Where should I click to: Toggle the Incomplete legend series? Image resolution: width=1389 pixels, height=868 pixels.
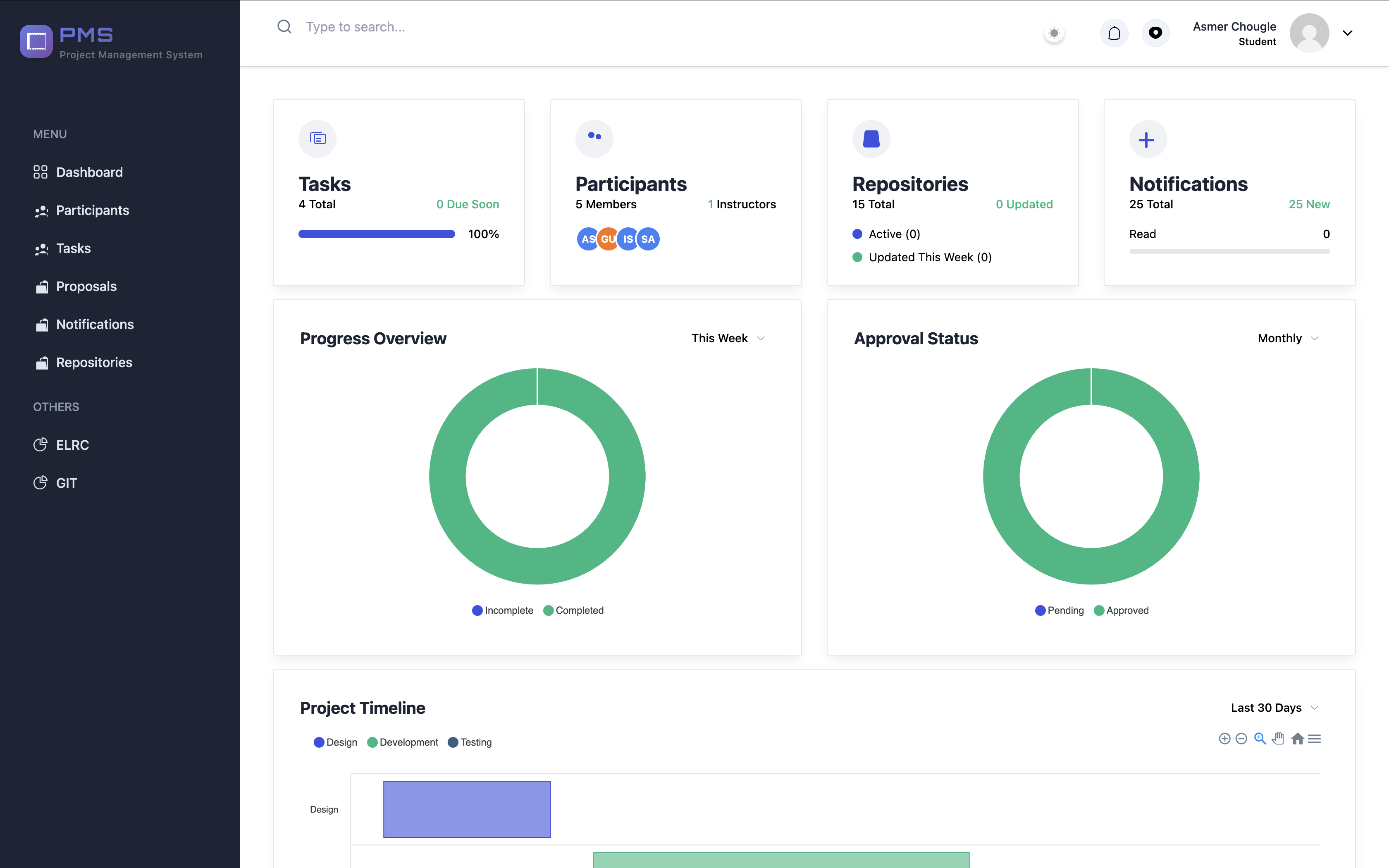(x=502, y=610)
